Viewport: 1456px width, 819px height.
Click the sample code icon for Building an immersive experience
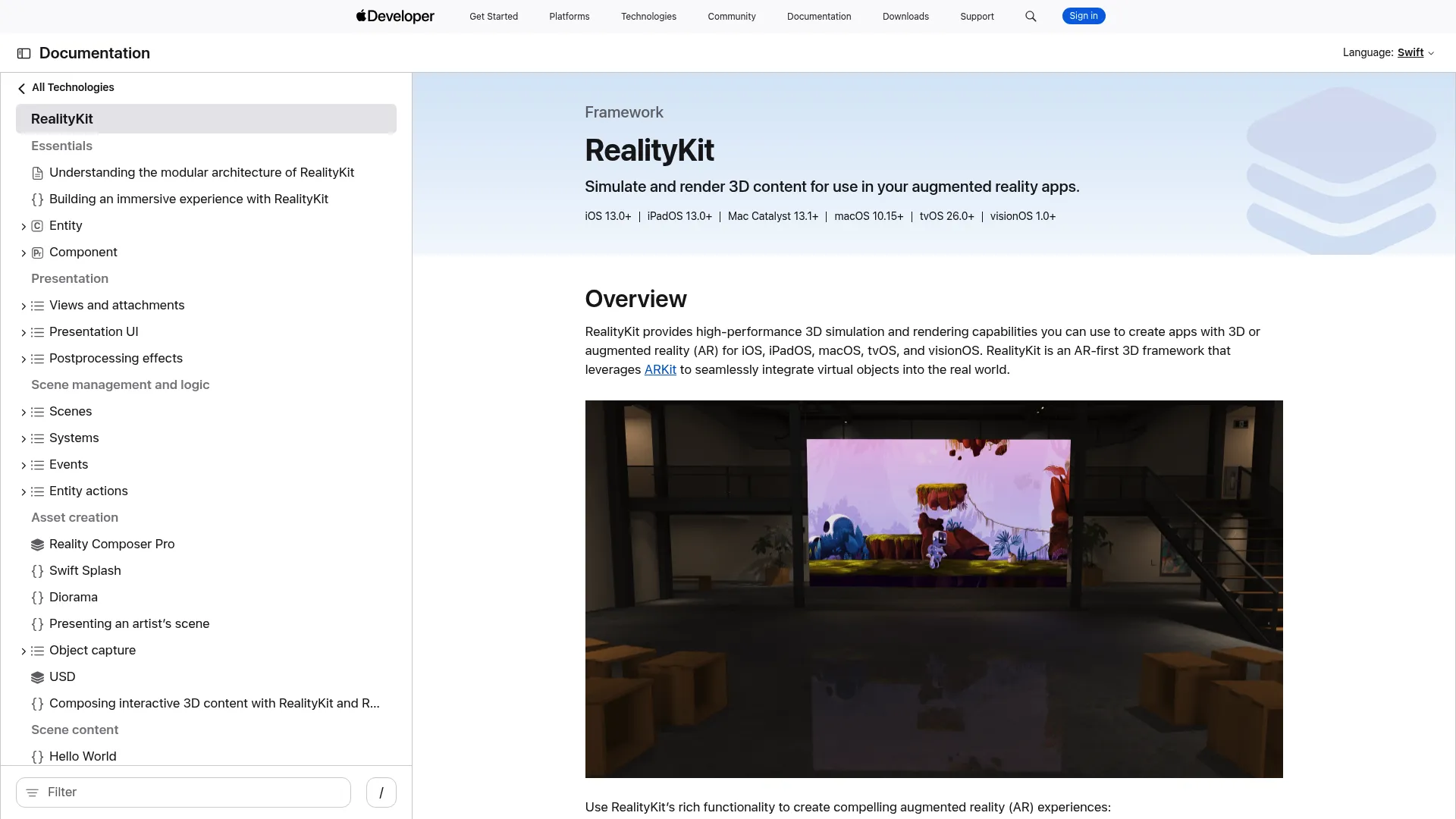coord(37,199)
